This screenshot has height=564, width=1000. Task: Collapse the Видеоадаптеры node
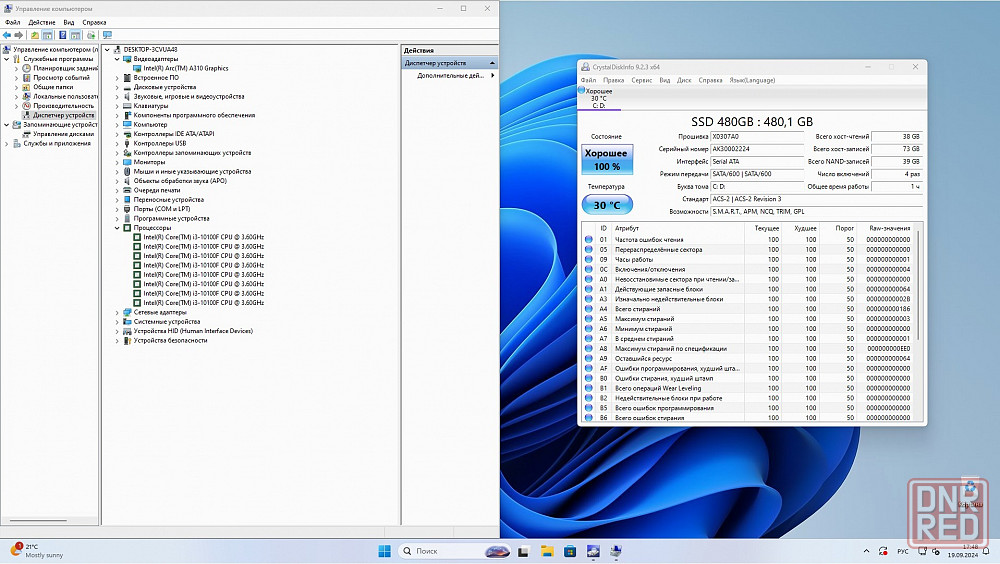[x=117, y=59]
